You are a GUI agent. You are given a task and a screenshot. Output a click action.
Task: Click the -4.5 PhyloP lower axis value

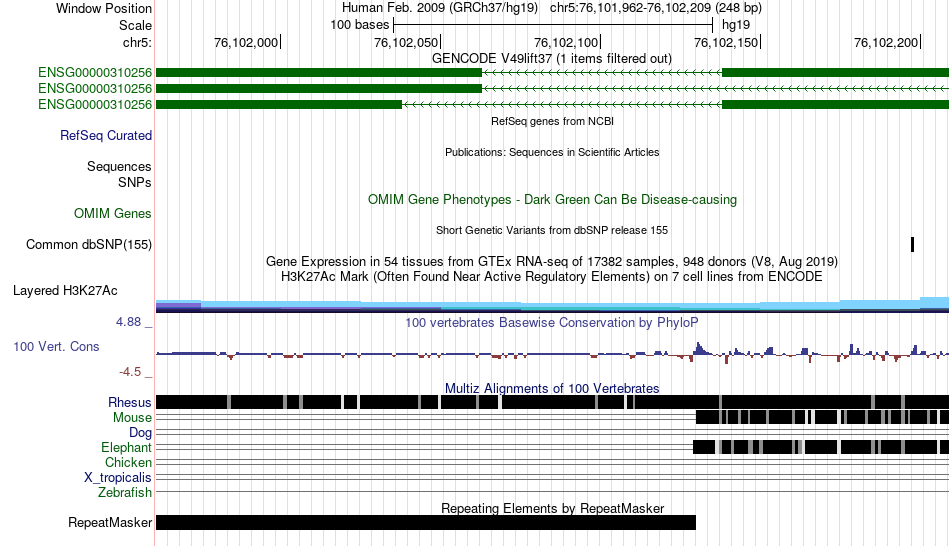[x=130, y=371]
